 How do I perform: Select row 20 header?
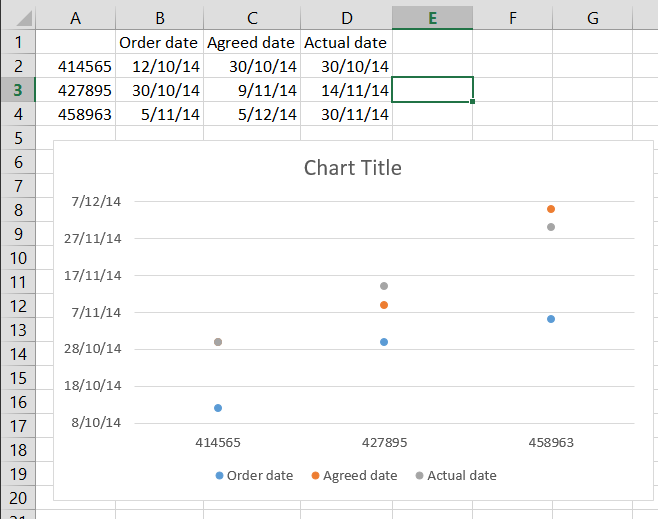click(18, 498)
